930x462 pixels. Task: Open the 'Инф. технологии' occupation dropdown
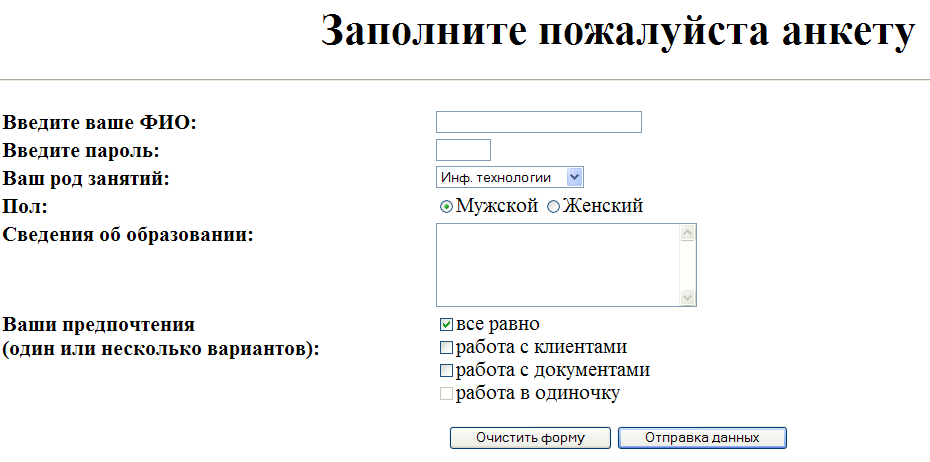(x=510, y=177)
